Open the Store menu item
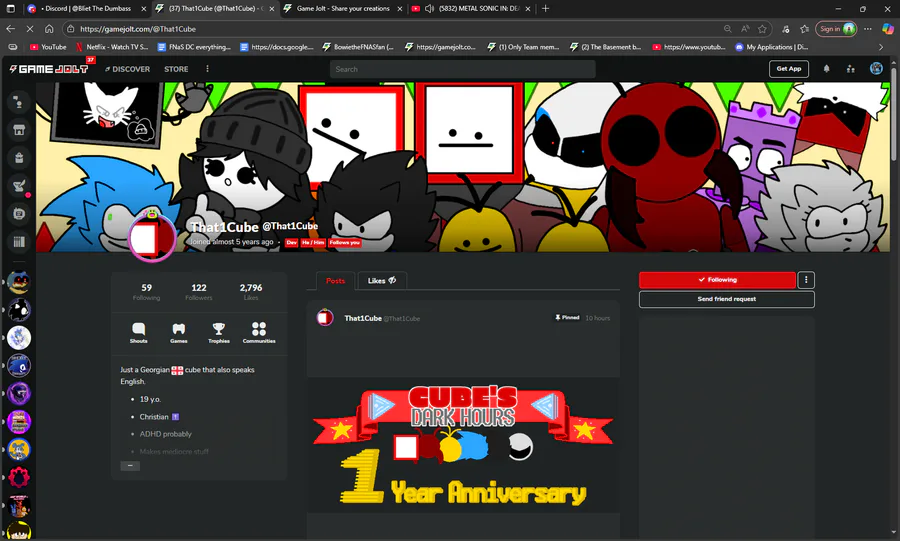Image resolution: width=900 pixels, height=541 pixels. (176, 69)
